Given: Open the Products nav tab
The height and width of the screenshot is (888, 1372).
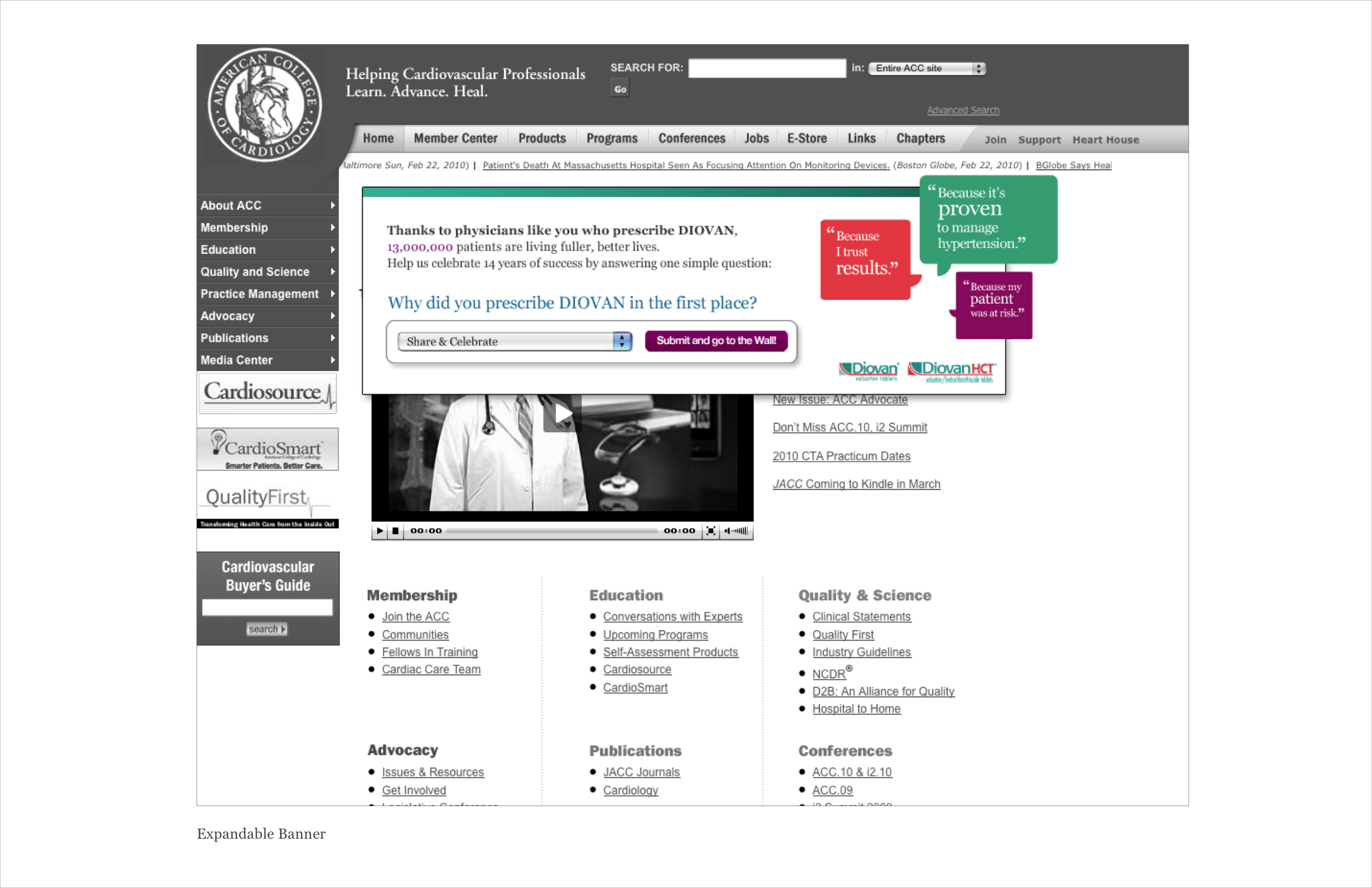Looking at the screenshot, I should (542, 138).
